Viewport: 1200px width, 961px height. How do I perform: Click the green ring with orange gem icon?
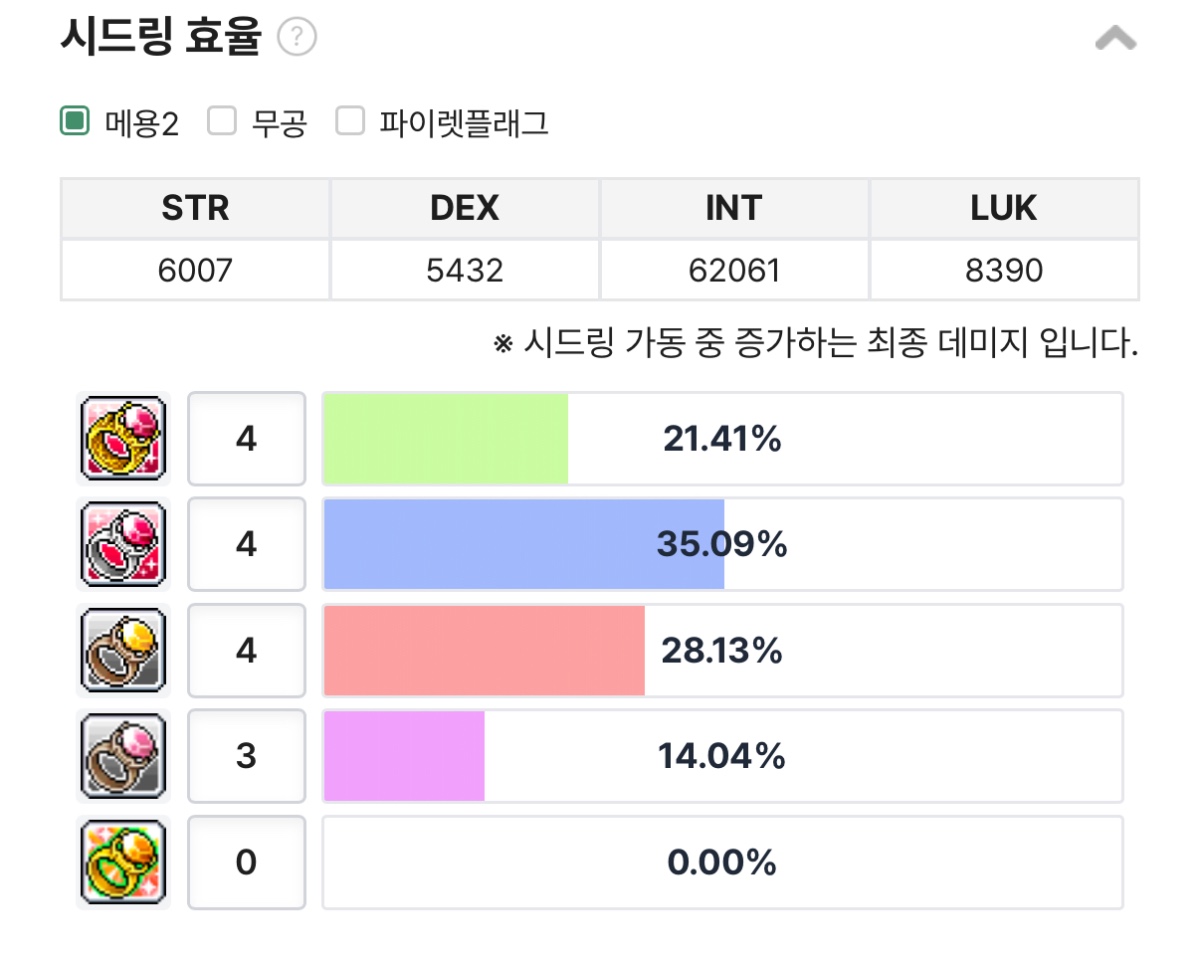click(x=123, y=862)
